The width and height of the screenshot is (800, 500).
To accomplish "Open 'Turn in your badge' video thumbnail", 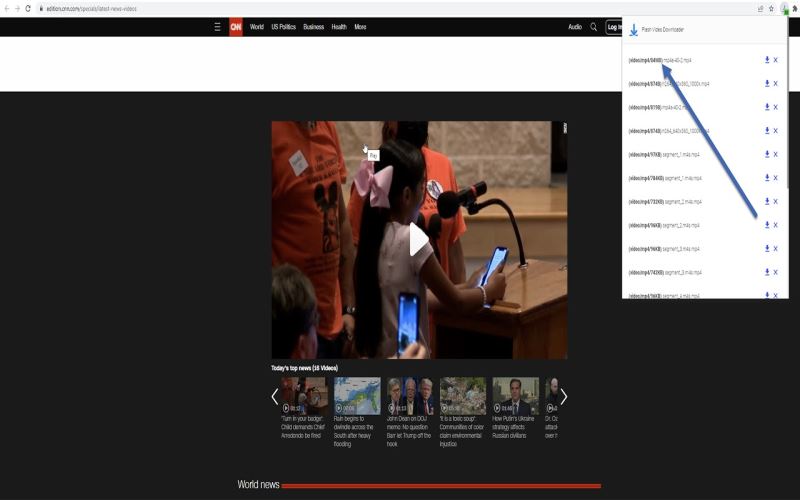I will click(x=304, y=395).
